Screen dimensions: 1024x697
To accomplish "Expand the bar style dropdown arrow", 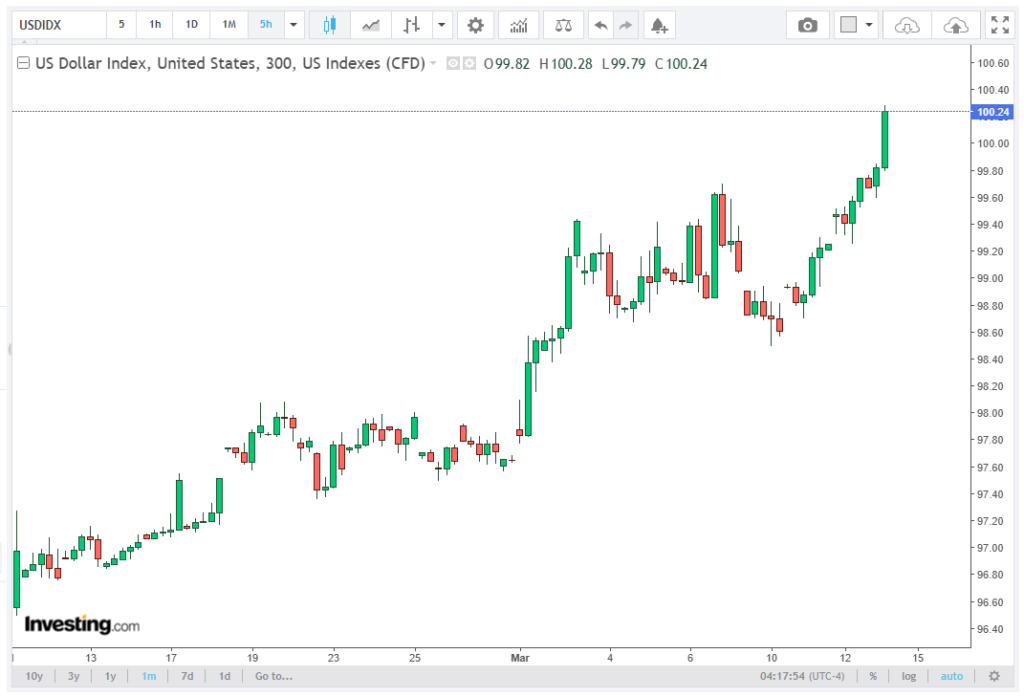I will click(441, 25).
